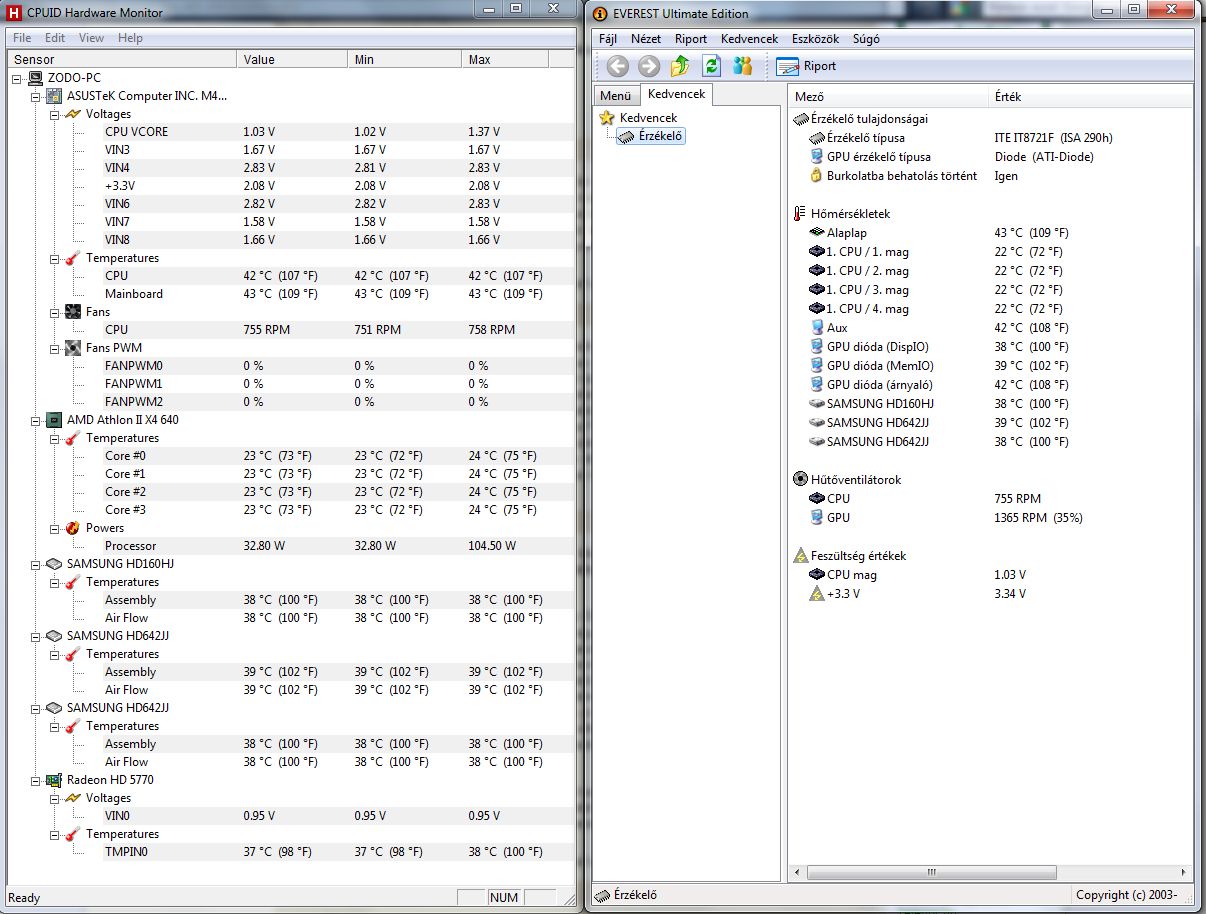Image resolution: width=1206 pixels, height=914 pixels.
Task: Click the Refresh icon in EVEREST toolbar
Action: pos(711,66)
